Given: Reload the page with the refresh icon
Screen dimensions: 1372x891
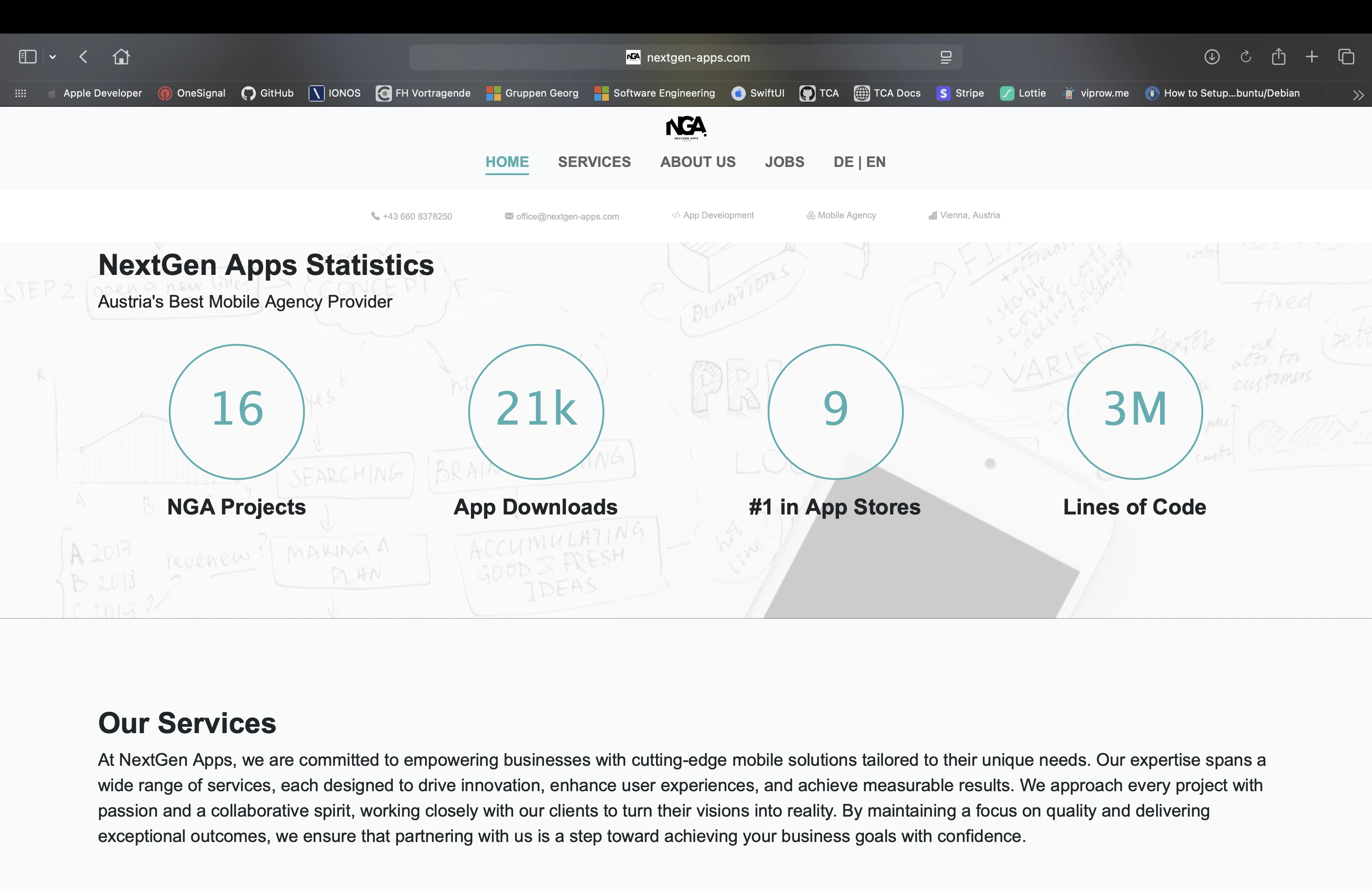Looking at the screenshot, I should click(x=1245, y=56).
